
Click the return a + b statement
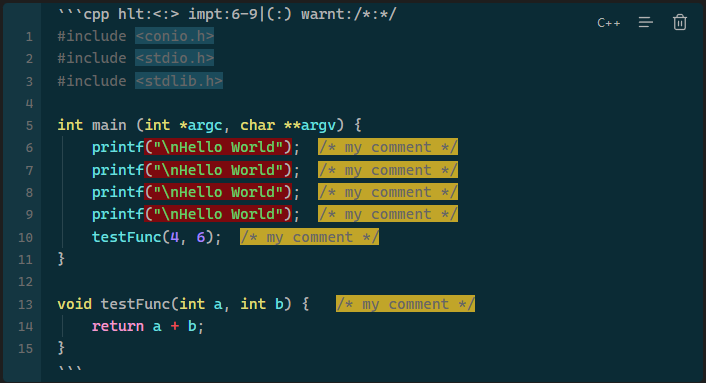coord(148,326)
